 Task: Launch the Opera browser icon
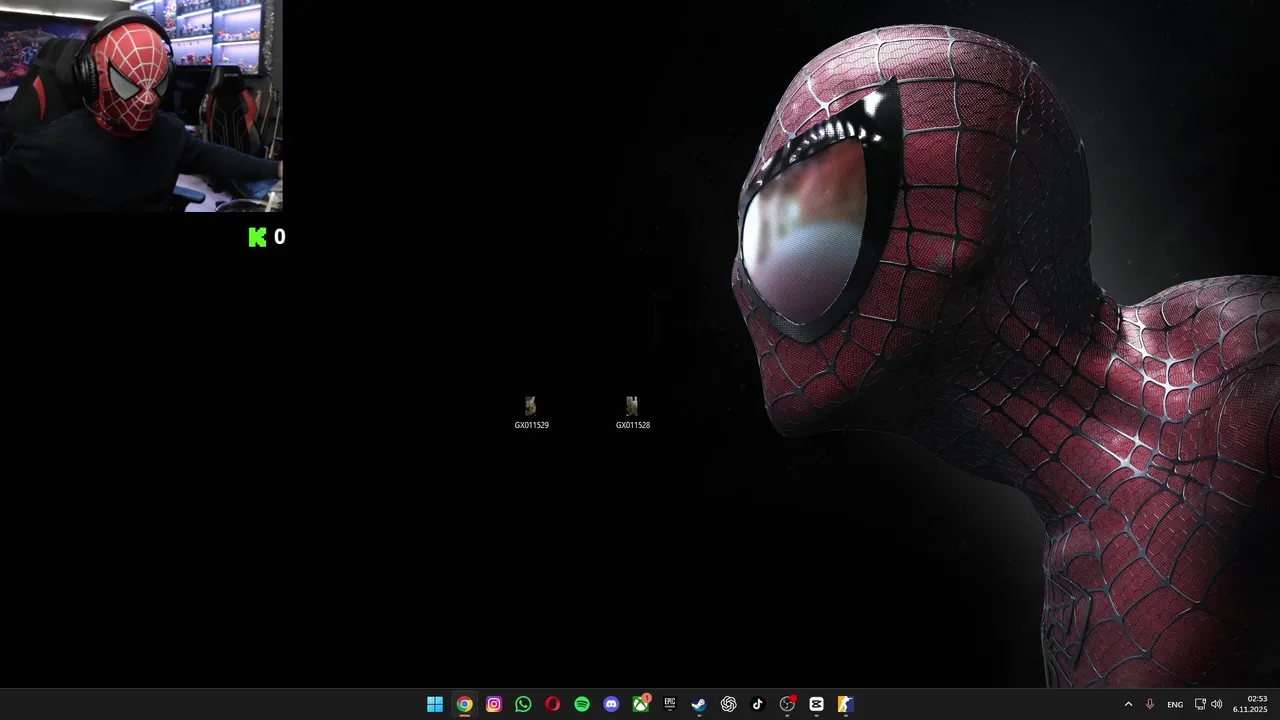[552, 704]
